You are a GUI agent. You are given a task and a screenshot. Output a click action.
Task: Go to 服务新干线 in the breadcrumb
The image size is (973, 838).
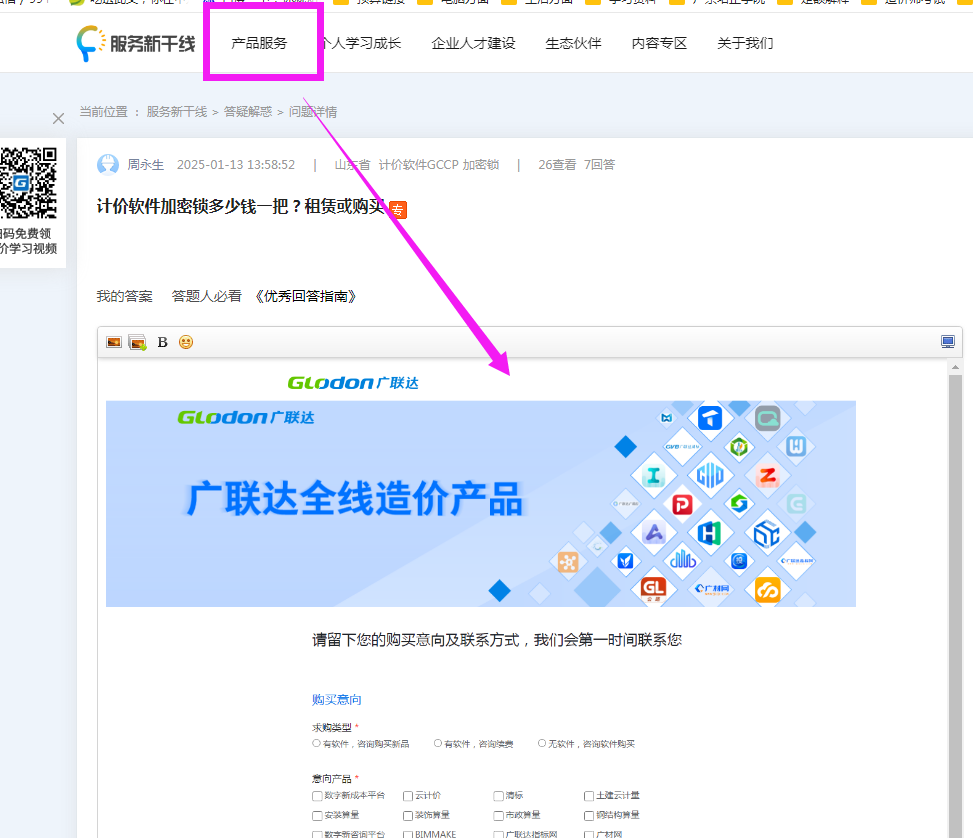(177, 112)
